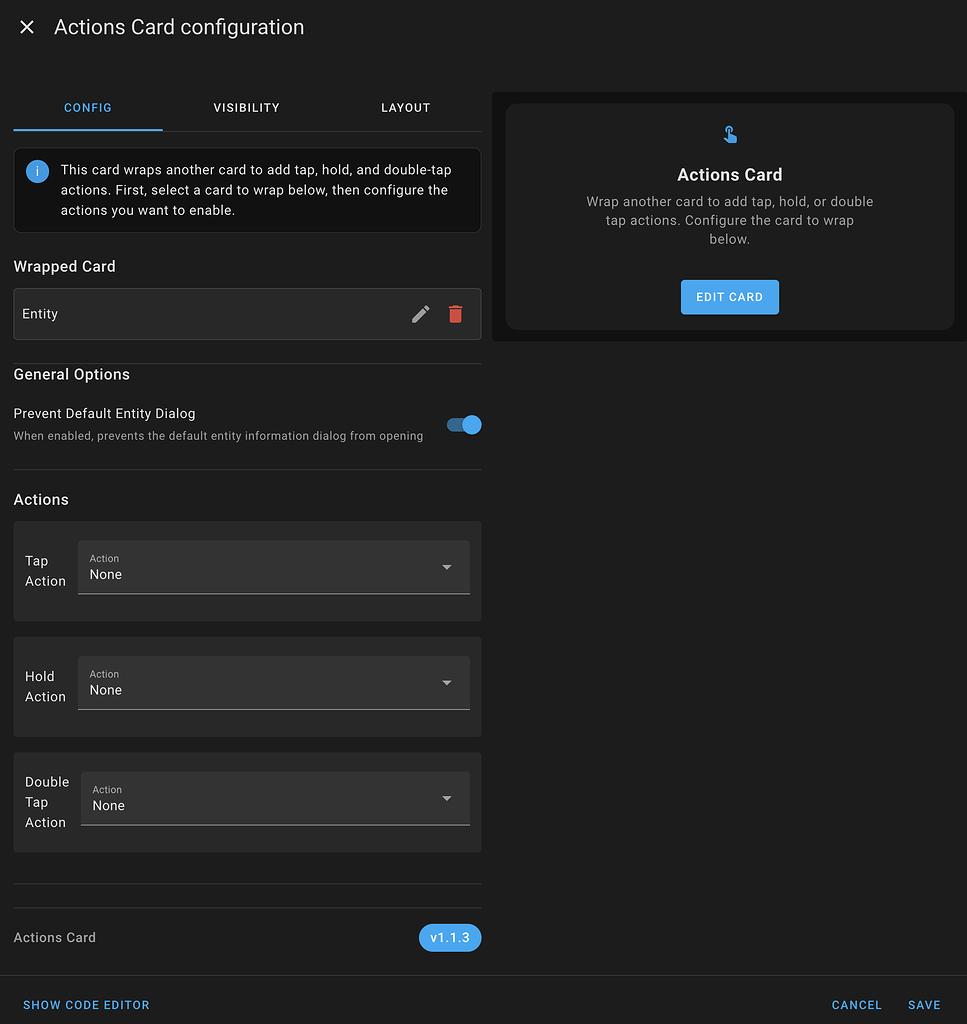Close the Actions Card configuration dialog
The height and width of the screenshot is (1024, 967).
coord(26,27)
